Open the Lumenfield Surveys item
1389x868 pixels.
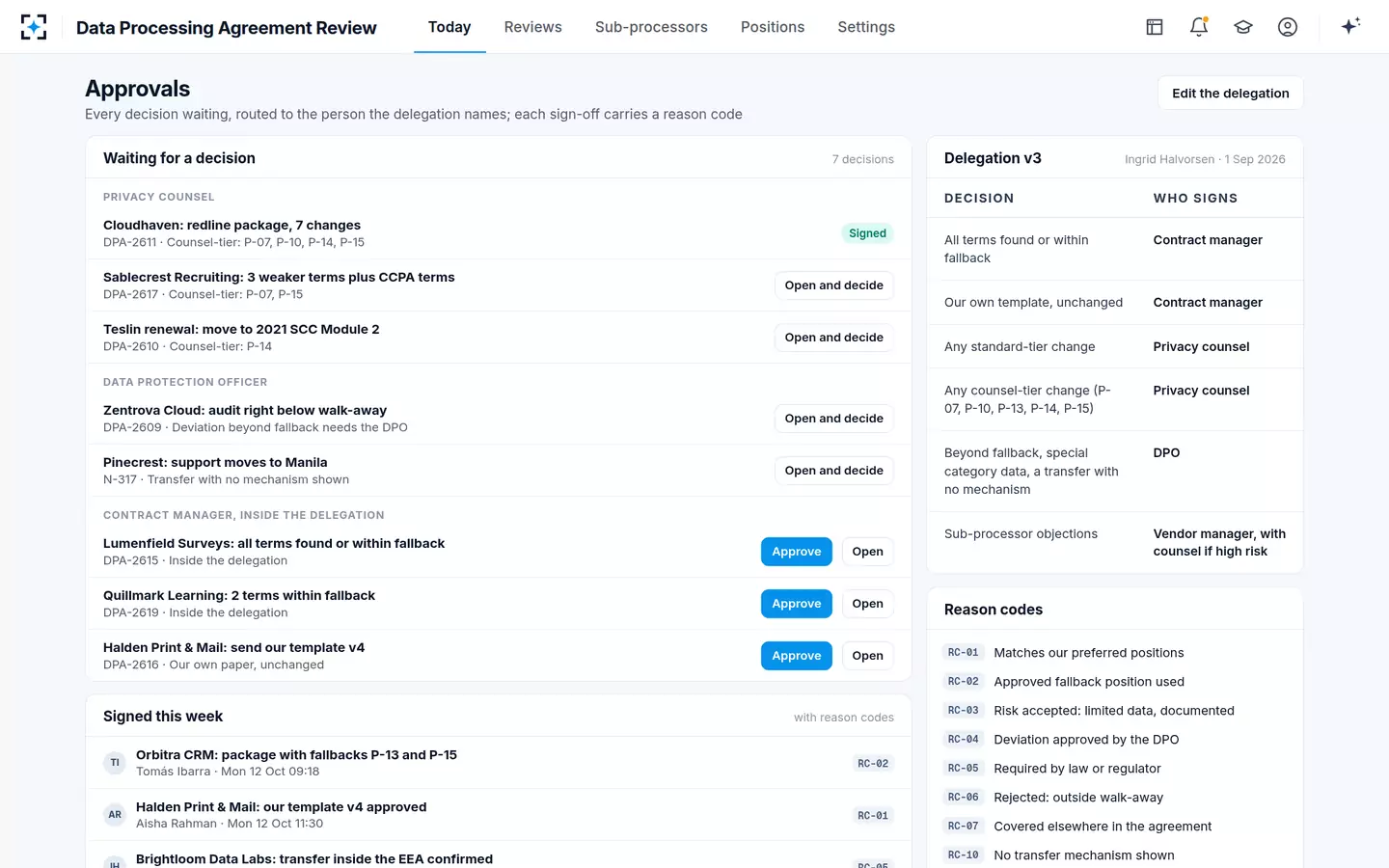(867, 552)
